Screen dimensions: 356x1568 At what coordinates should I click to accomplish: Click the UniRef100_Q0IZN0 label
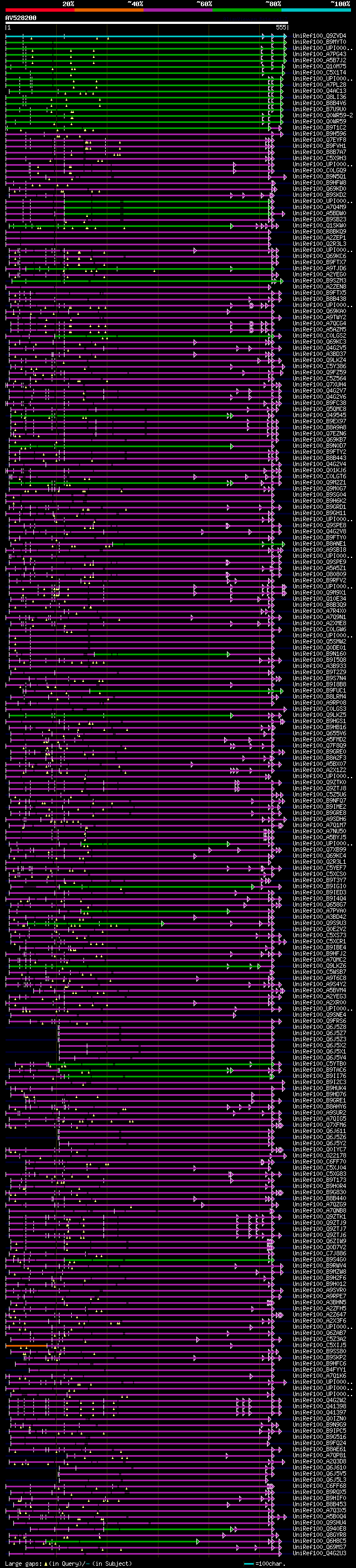coord(319,1418)
